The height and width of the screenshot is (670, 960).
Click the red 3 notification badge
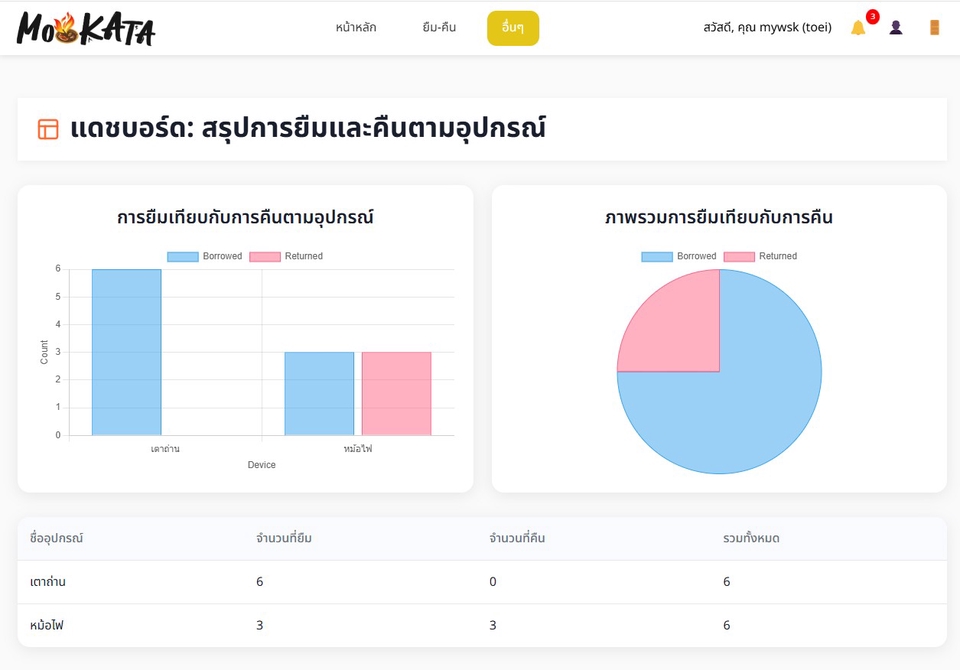coord(871,15)
